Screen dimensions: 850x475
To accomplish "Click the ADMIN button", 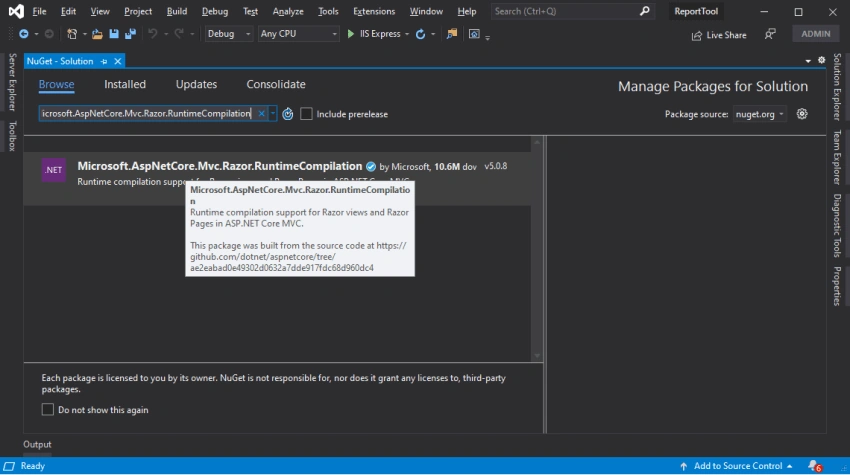I will (816, 34).
